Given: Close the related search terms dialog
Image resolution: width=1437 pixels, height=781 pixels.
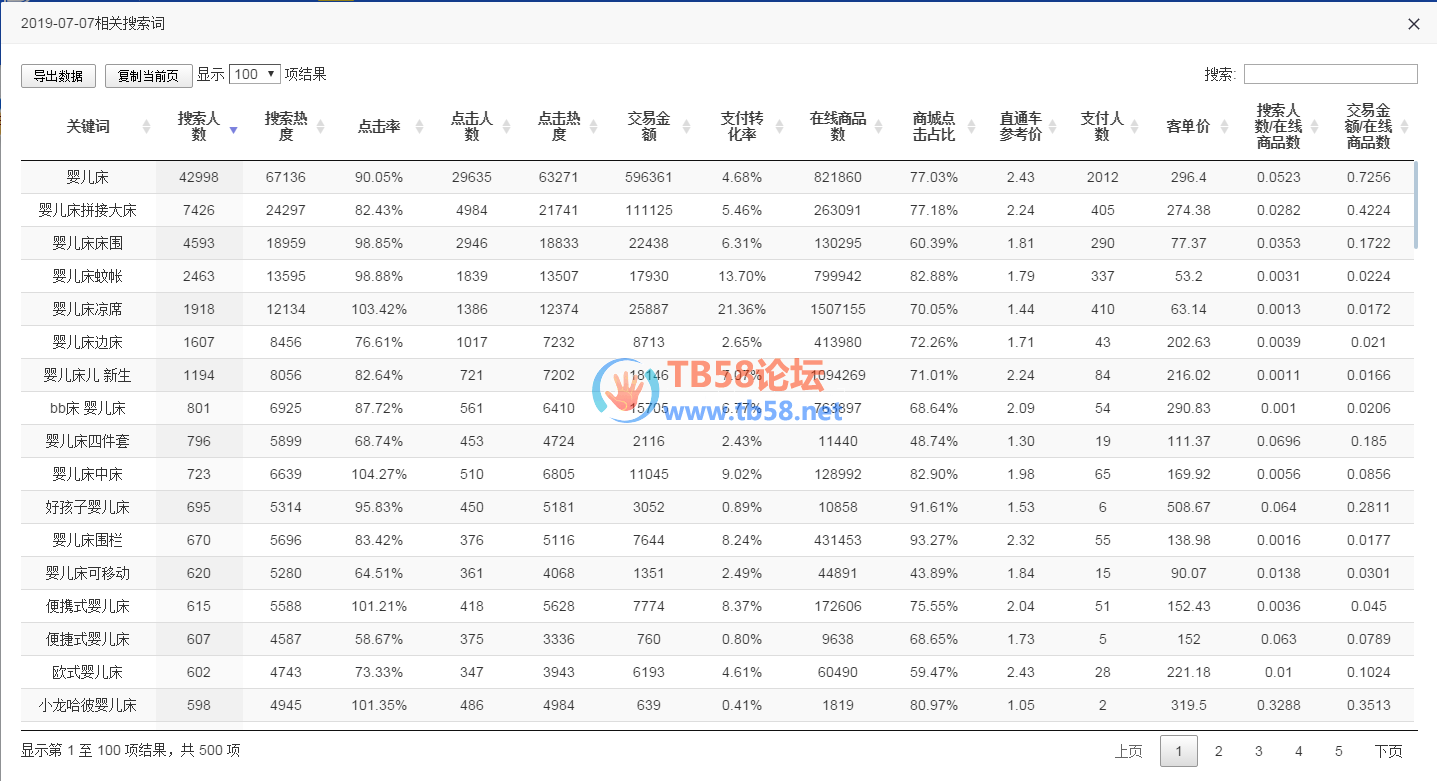Looking at the screenshot, I should coord(1413,24).
